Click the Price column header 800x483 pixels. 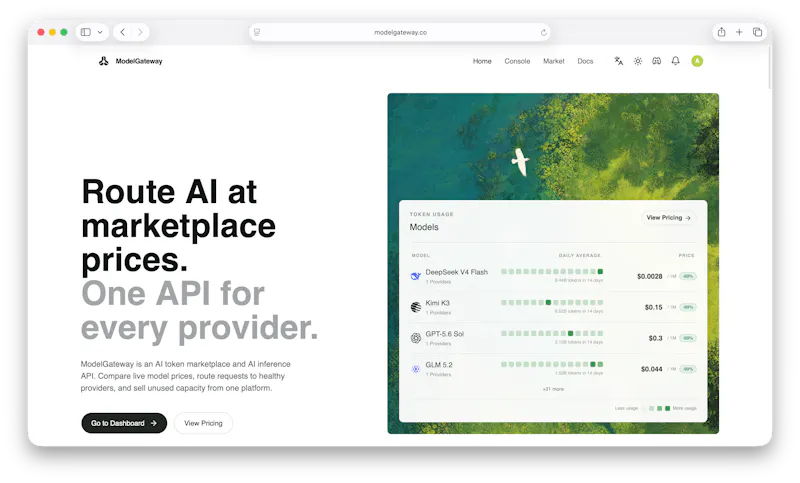click(x=686, y=256)
